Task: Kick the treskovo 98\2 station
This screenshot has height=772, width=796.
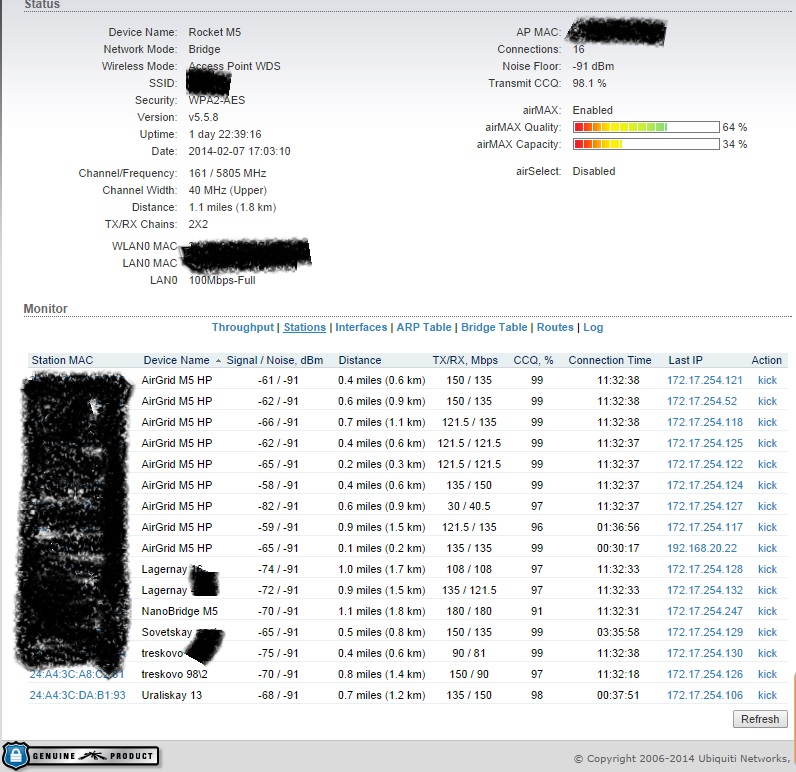Action: [767, 674]
